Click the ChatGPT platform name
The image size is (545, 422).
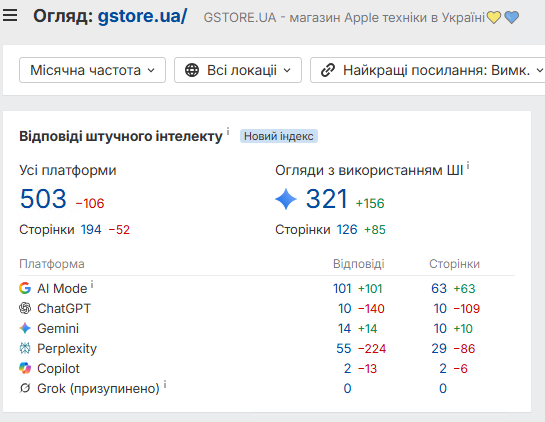pyautogui.click(x=64, y=309)
